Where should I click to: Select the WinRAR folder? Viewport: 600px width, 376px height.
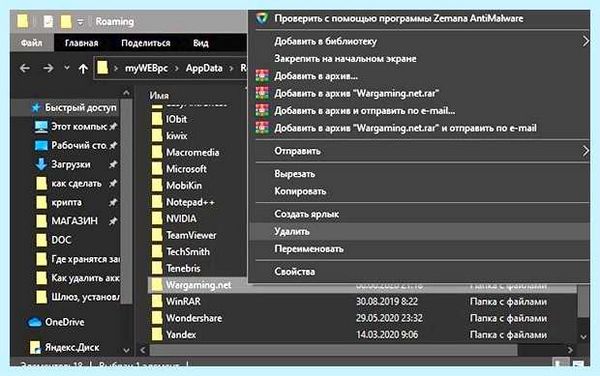[x=183, y=301]
